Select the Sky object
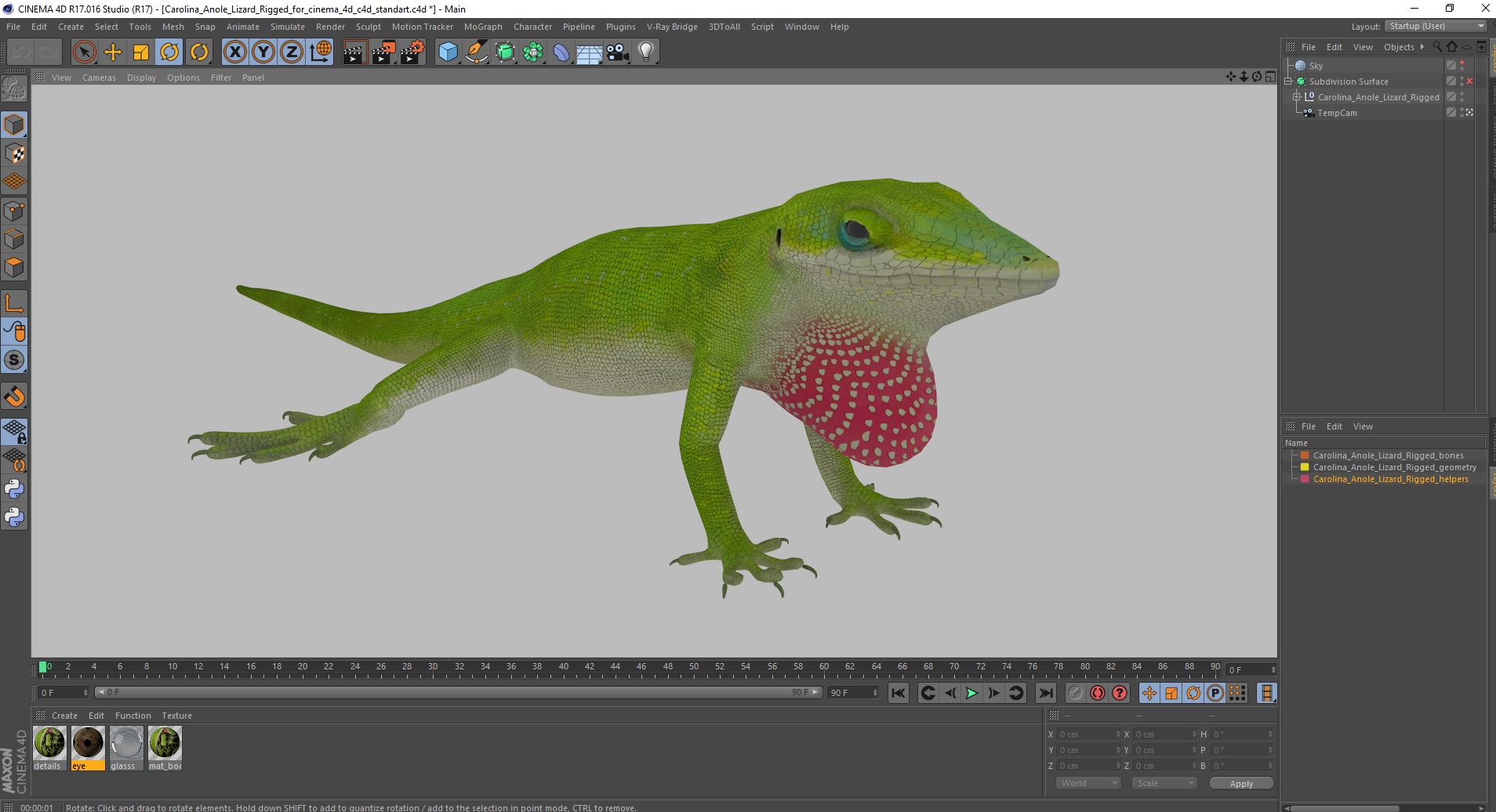 pos(1316,66)
